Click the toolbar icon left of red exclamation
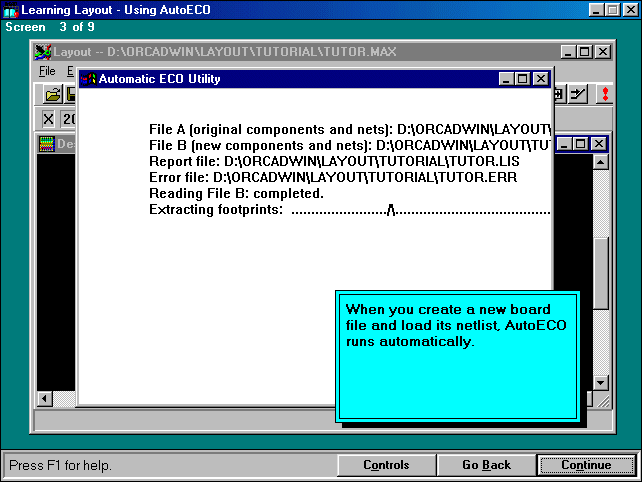The height and width of the screenshot is (482, 642). 577,94
